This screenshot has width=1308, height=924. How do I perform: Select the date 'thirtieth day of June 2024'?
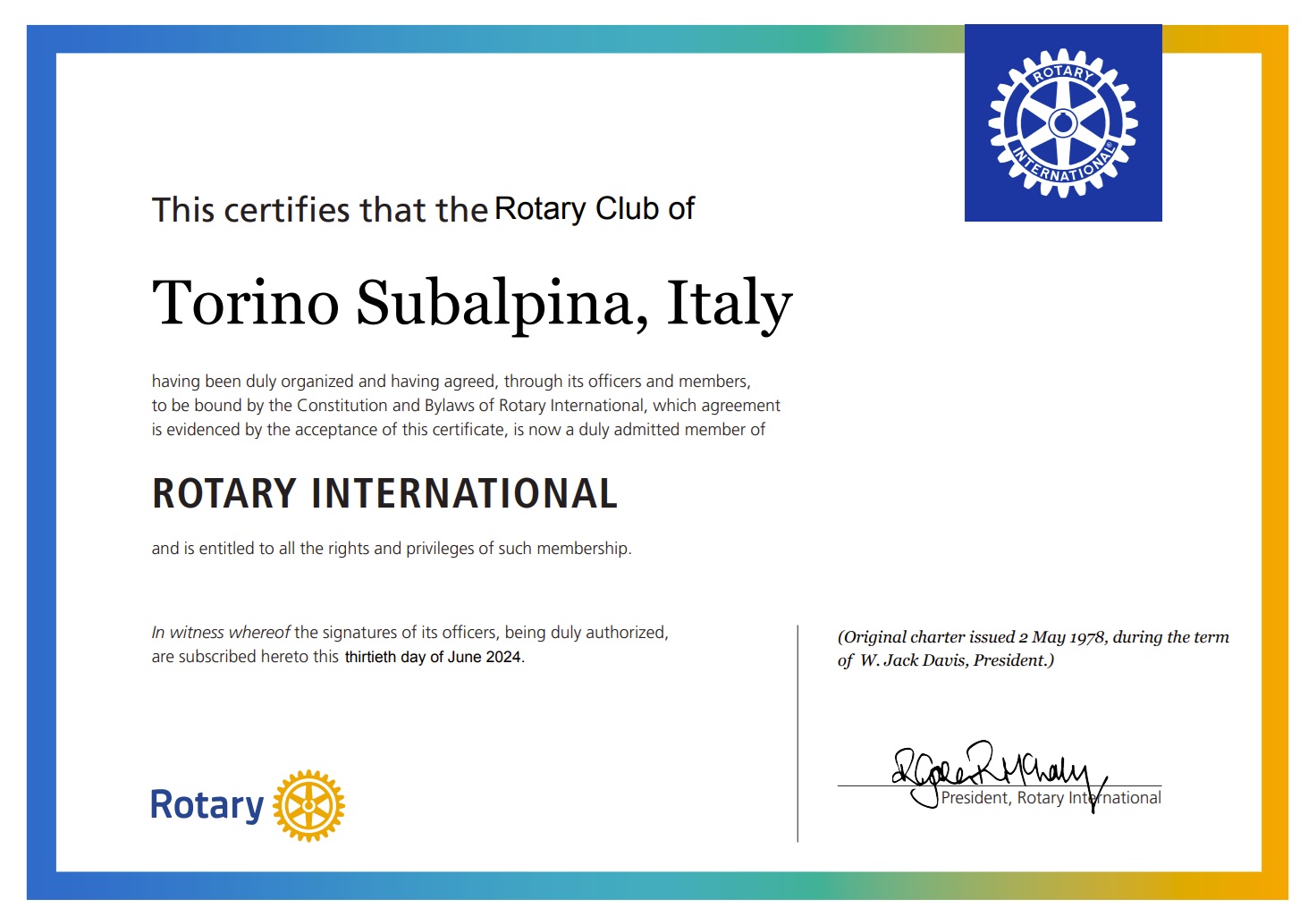click(x=433, y=658)
